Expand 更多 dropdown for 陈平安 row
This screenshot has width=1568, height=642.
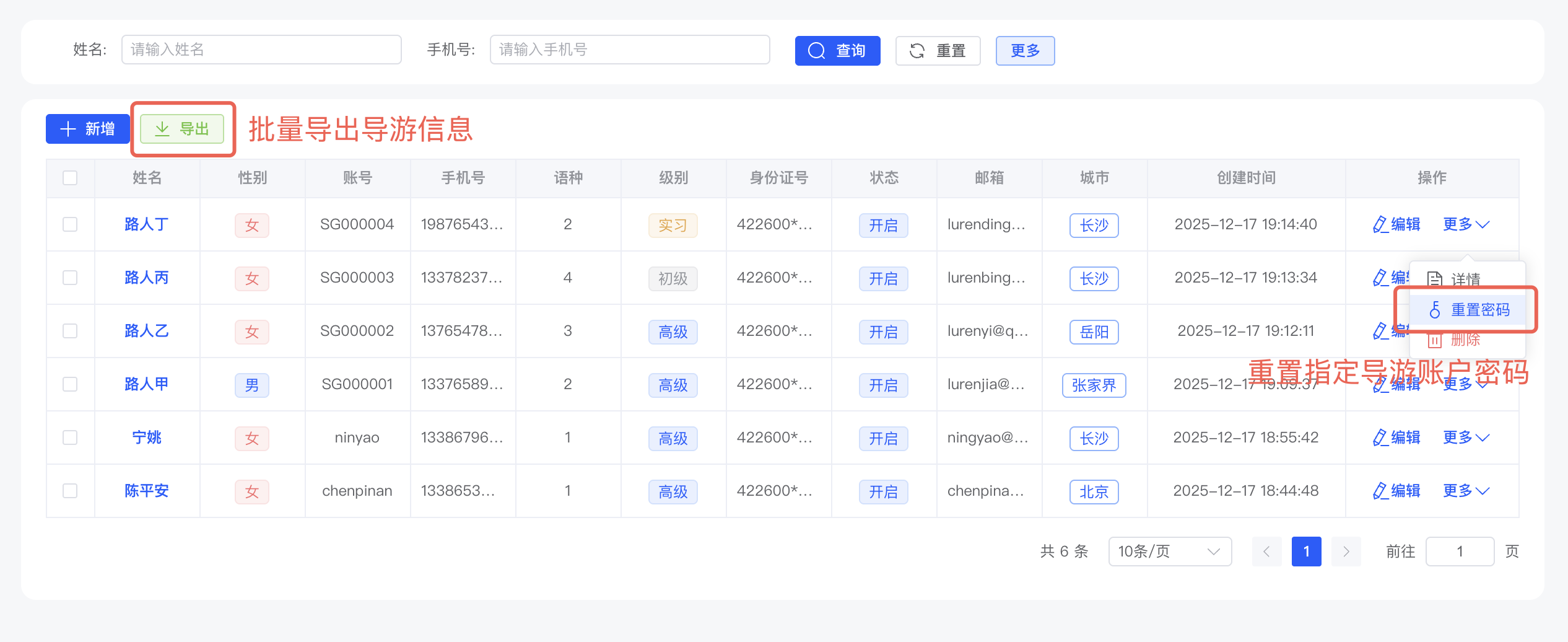coord(1465,491)
